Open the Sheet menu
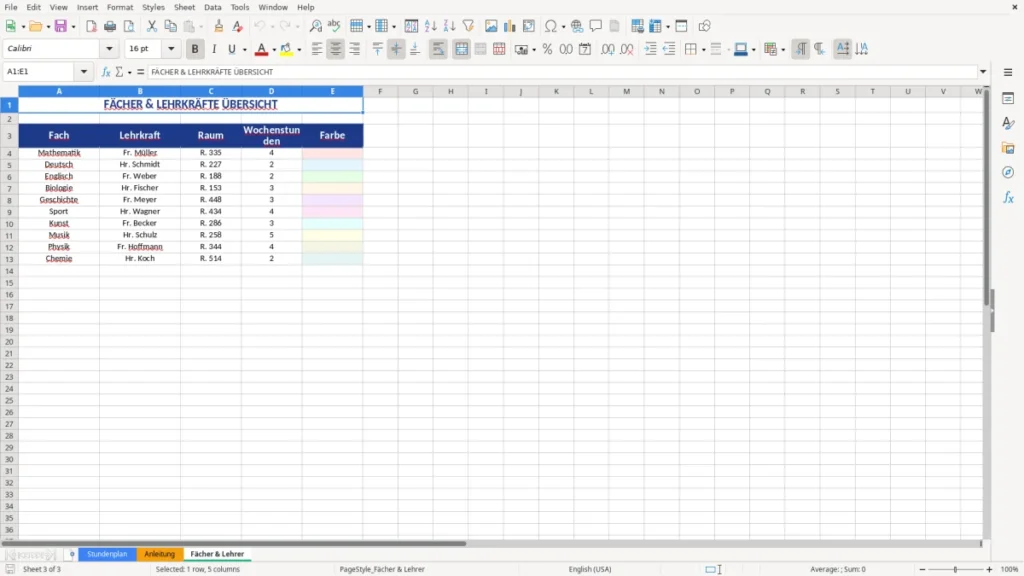The width and height of the screenshot is (1024, 576). [184, 7]
